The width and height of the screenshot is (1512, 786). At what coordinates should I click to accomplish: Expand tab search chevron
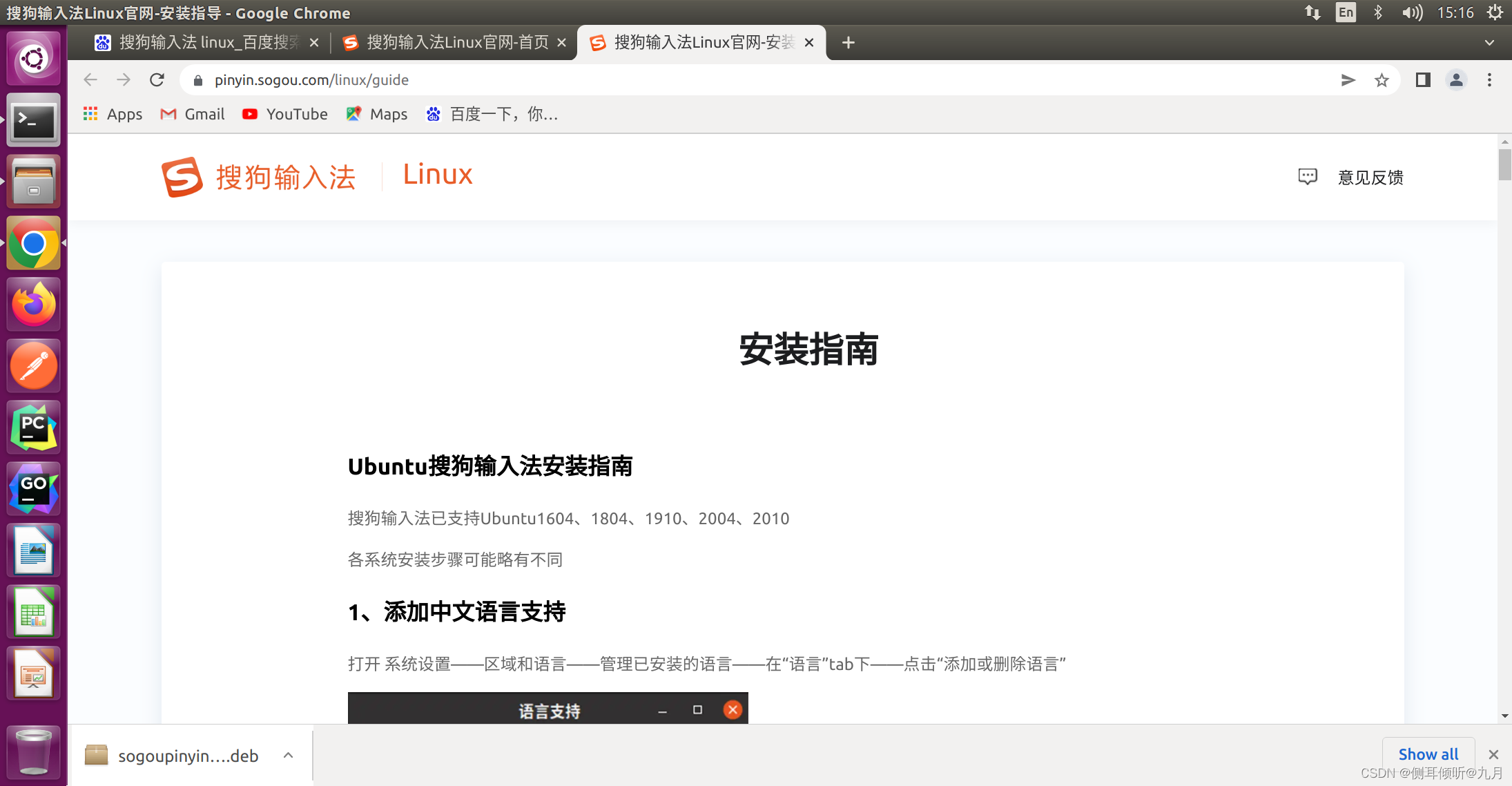click(1489, 43)
